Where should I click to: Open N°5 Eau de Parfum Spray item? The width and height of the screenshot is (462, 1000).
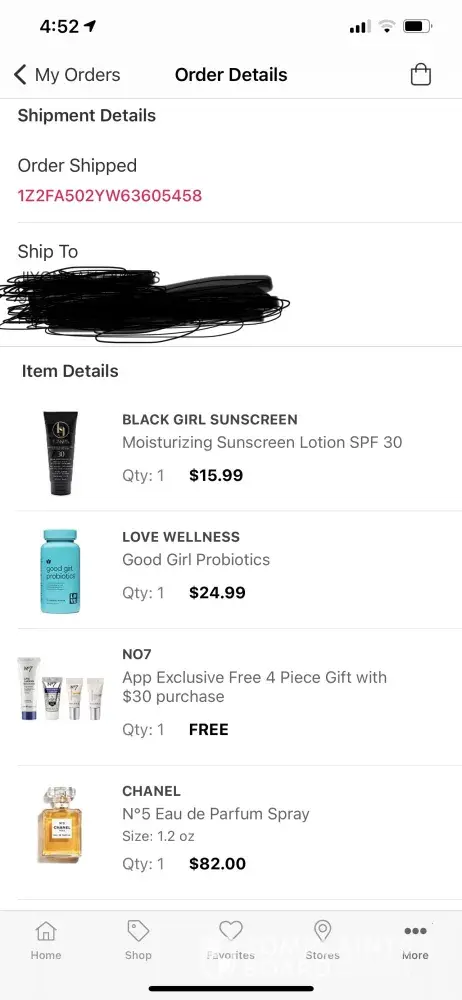pyautogui.click(x=216, y=814)
